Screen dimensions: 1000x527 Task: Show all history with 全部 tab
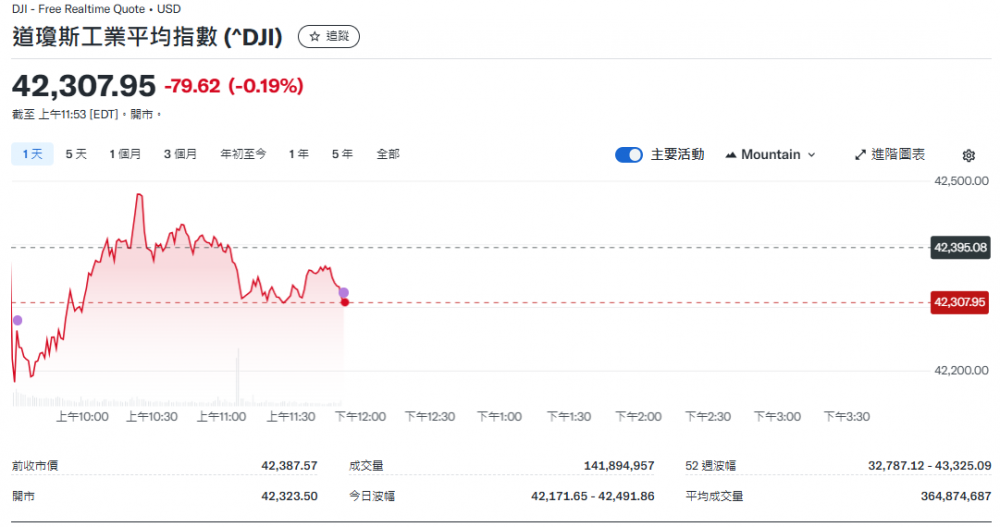click(388, 154)
